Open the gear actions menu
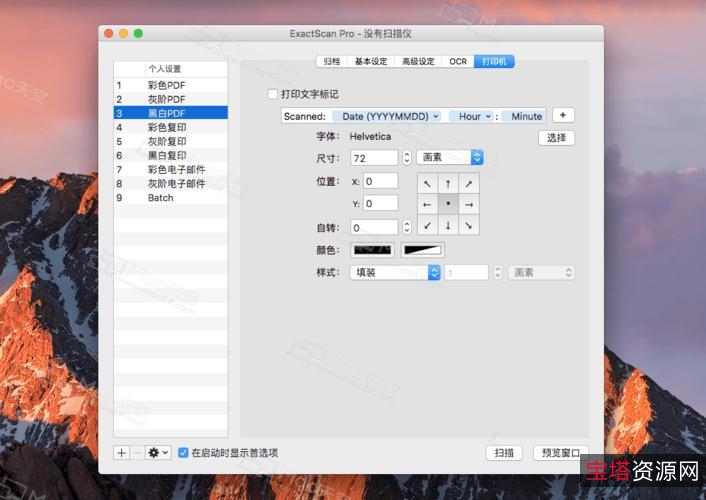Viewport: 706px width, 500px height. (158, 453)
